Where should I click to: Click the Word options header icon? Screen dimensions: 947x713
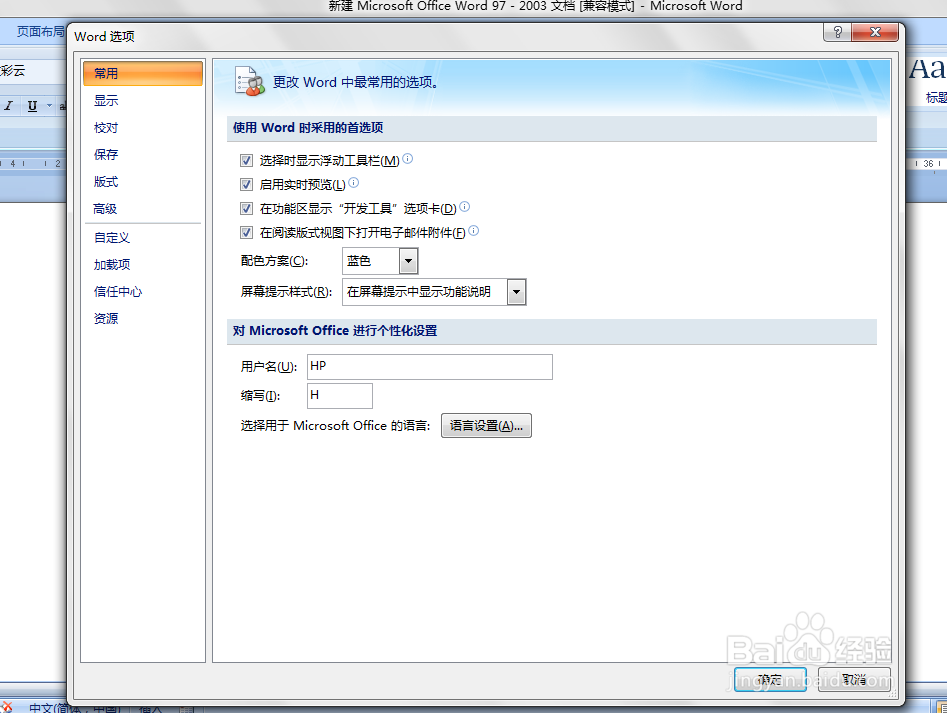tap(249, 82)
